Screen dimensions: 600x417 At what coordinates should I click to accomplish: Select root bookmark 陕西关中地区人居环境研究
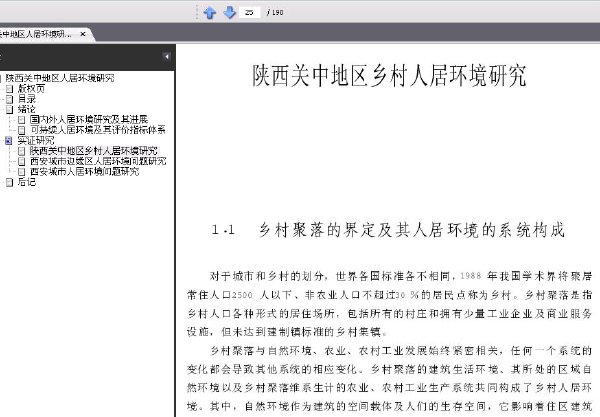[x=60, y=78]
